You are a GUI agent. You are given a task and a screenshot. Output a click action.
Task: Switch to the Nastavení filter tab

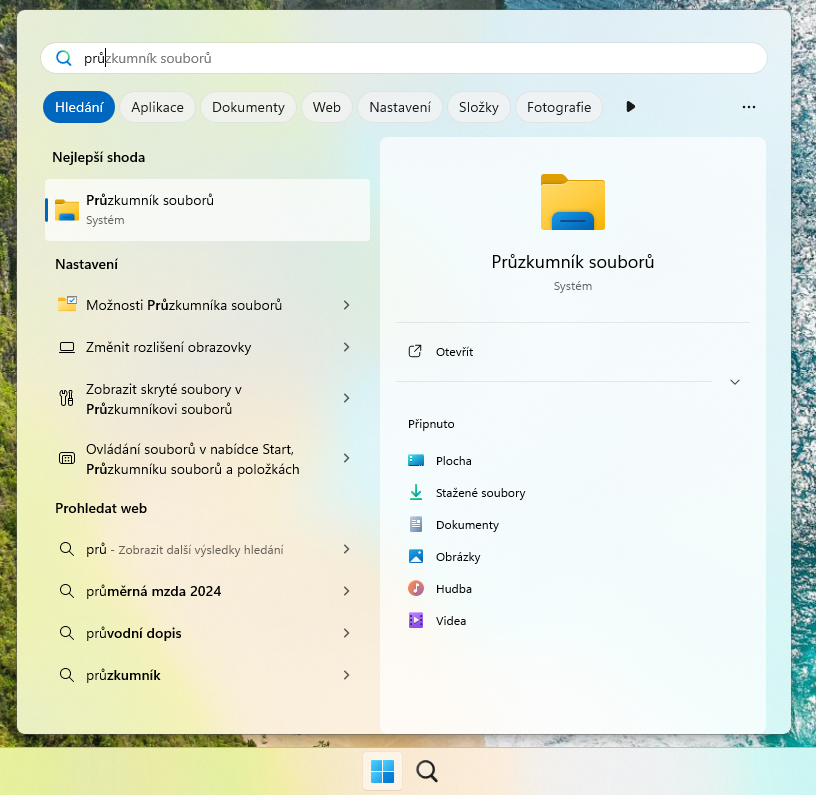[400, 107]
